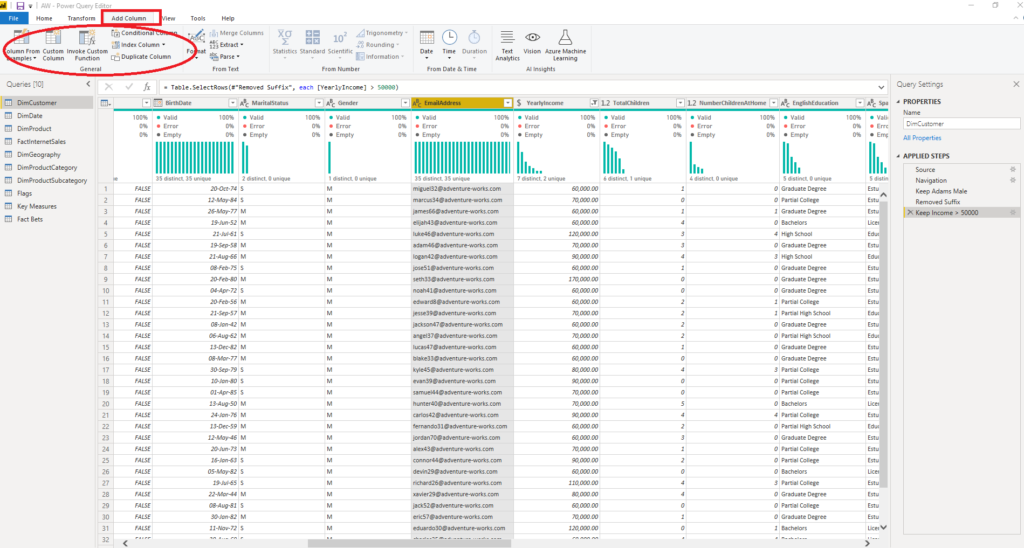Screen dimensions: 1024x548
Task: Click the horizontal scrollbar thumb
Action: [408, 543]
